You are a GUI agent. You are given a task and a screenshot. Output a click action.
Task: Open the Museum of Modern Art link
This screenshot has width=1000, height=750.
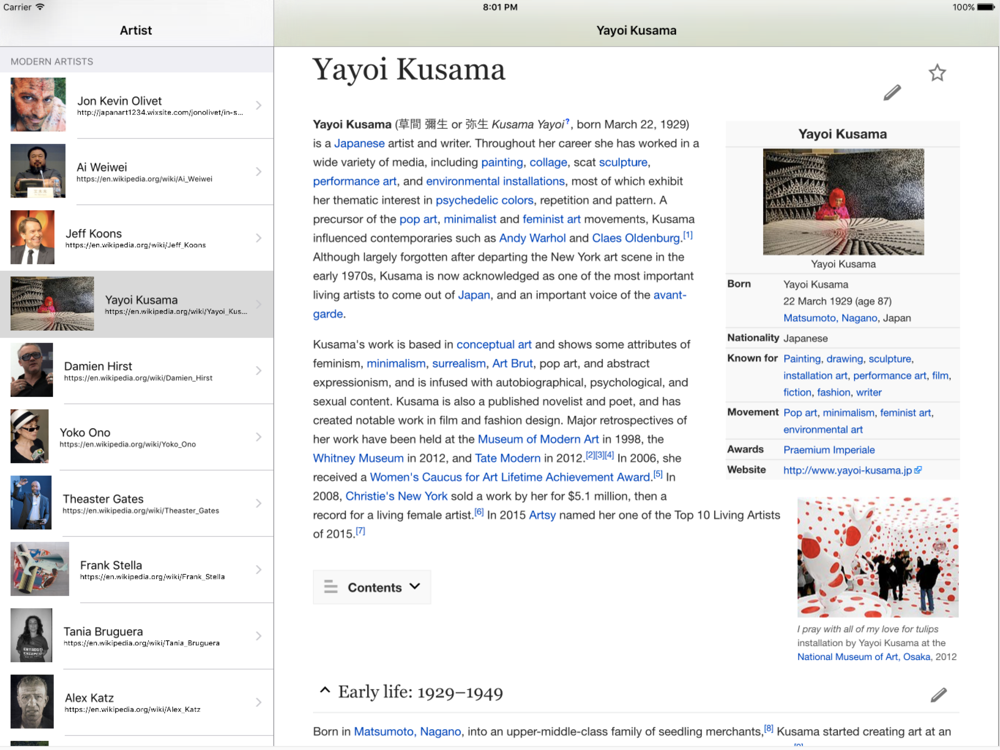click(x=538, y=439)
